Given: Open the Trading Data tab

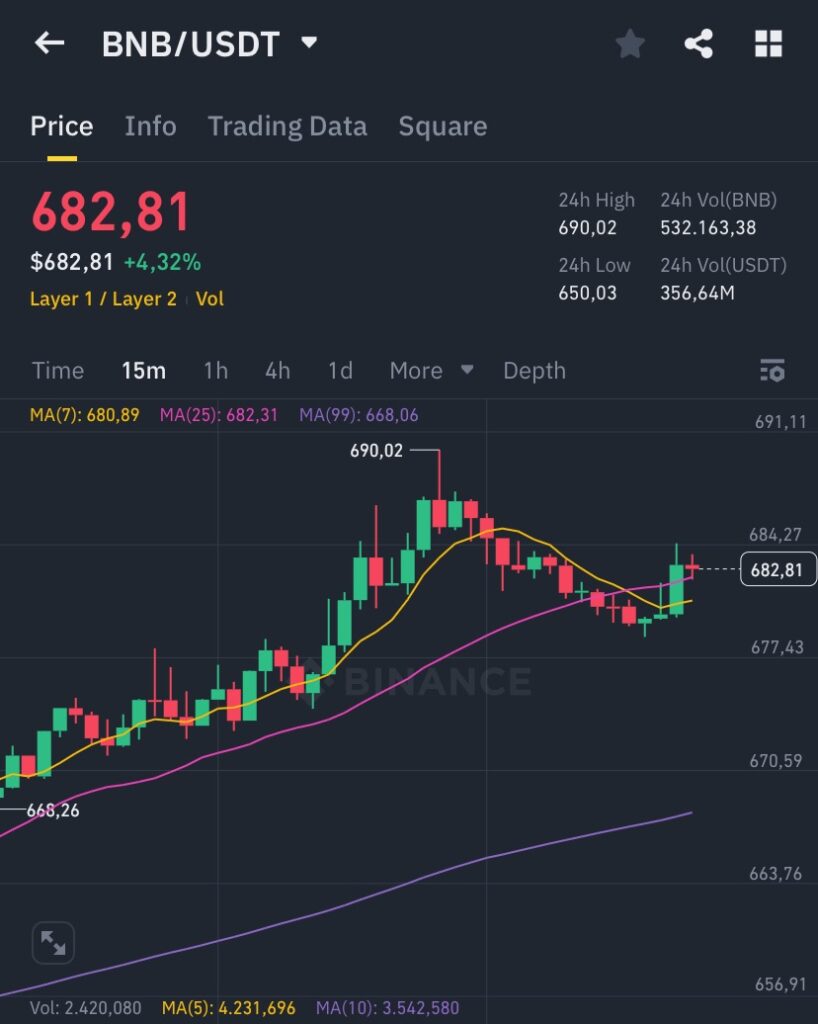Looking at the screenshot, I should [x=287, y=127].
